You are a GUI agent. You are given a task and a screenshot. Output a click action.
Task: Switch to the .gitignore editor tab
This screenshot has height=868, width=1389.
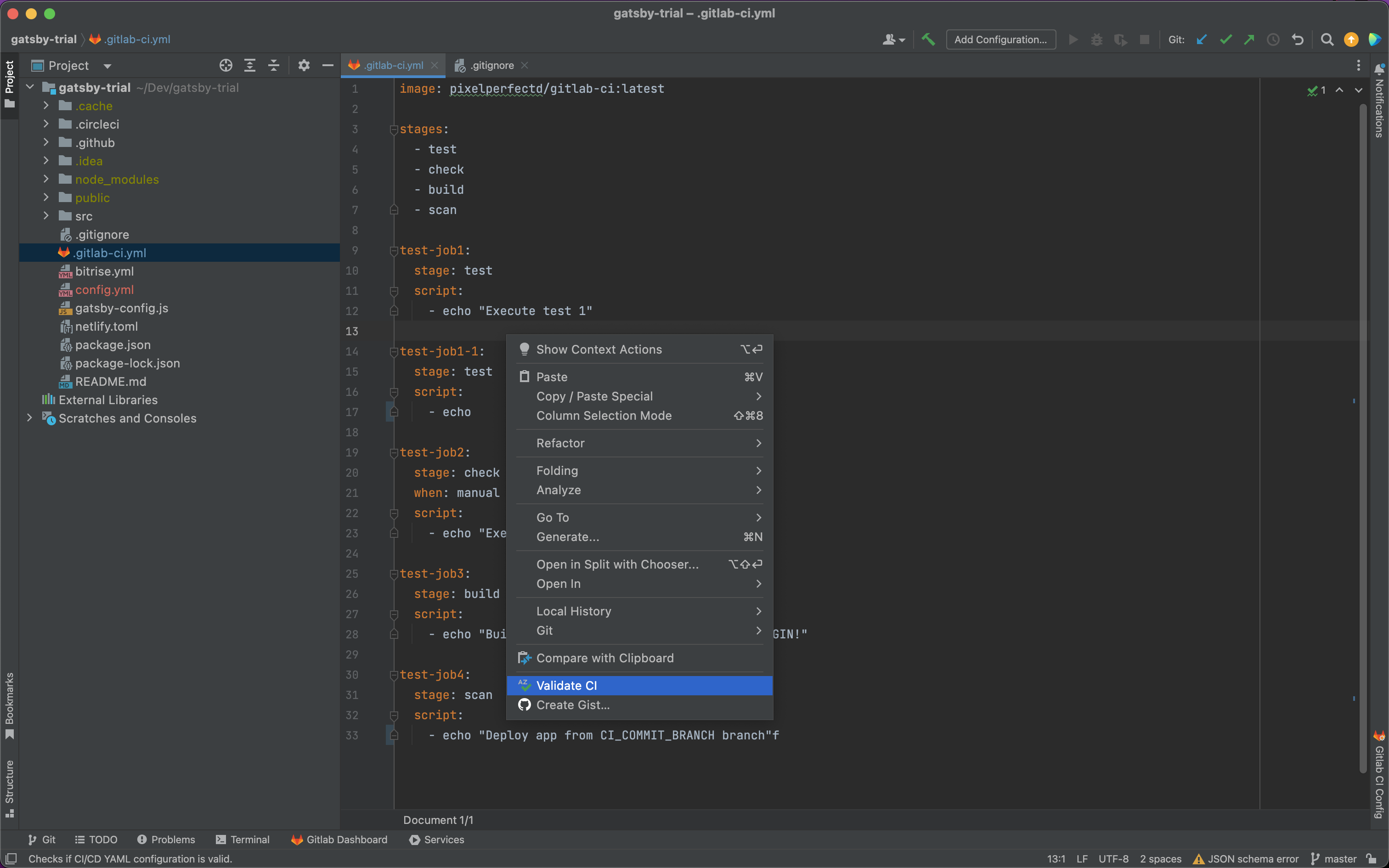[x=491, y=65]
